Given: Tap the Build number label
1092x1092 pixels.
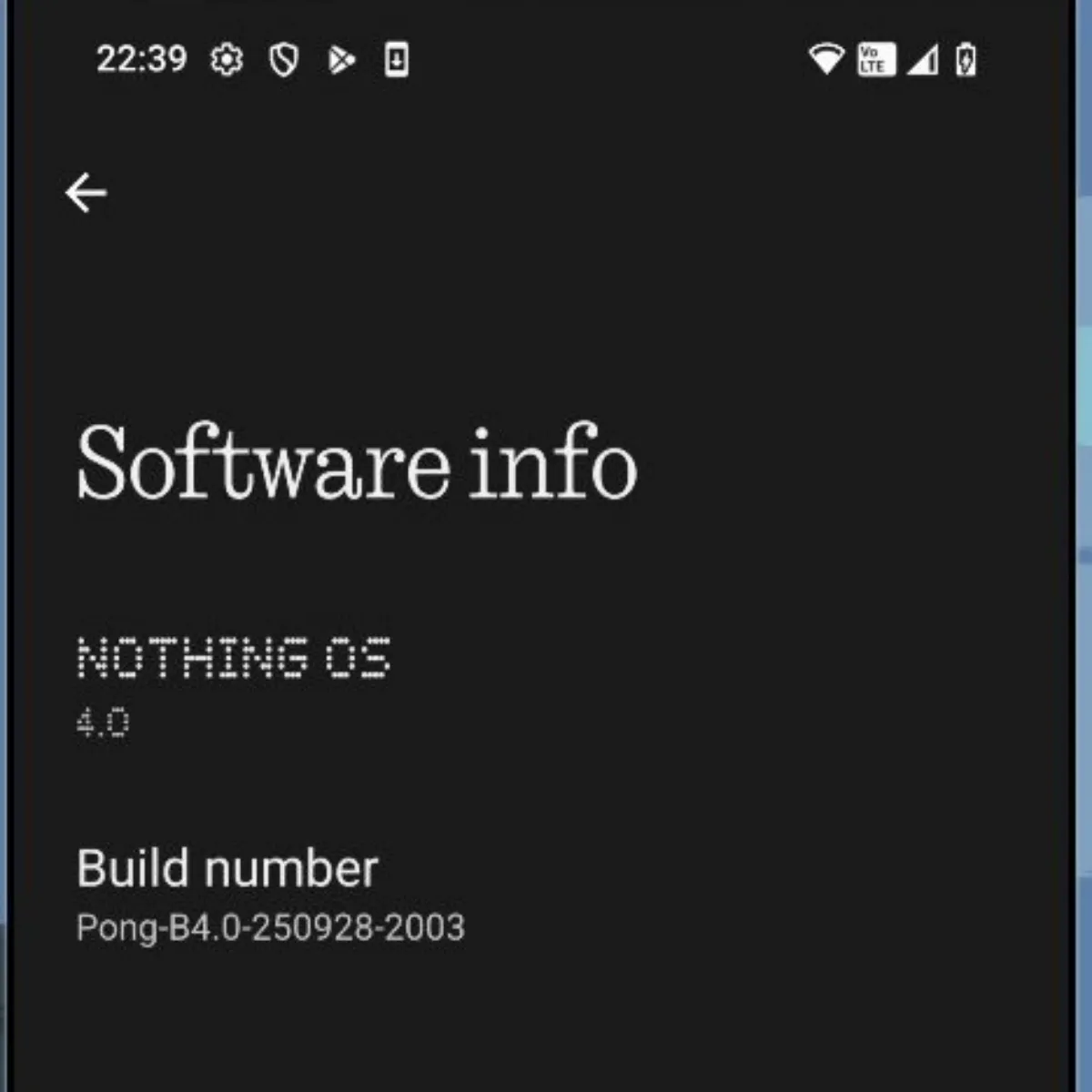Looking at the screenshot, I should pyautogui.click(x=227, y=868).
